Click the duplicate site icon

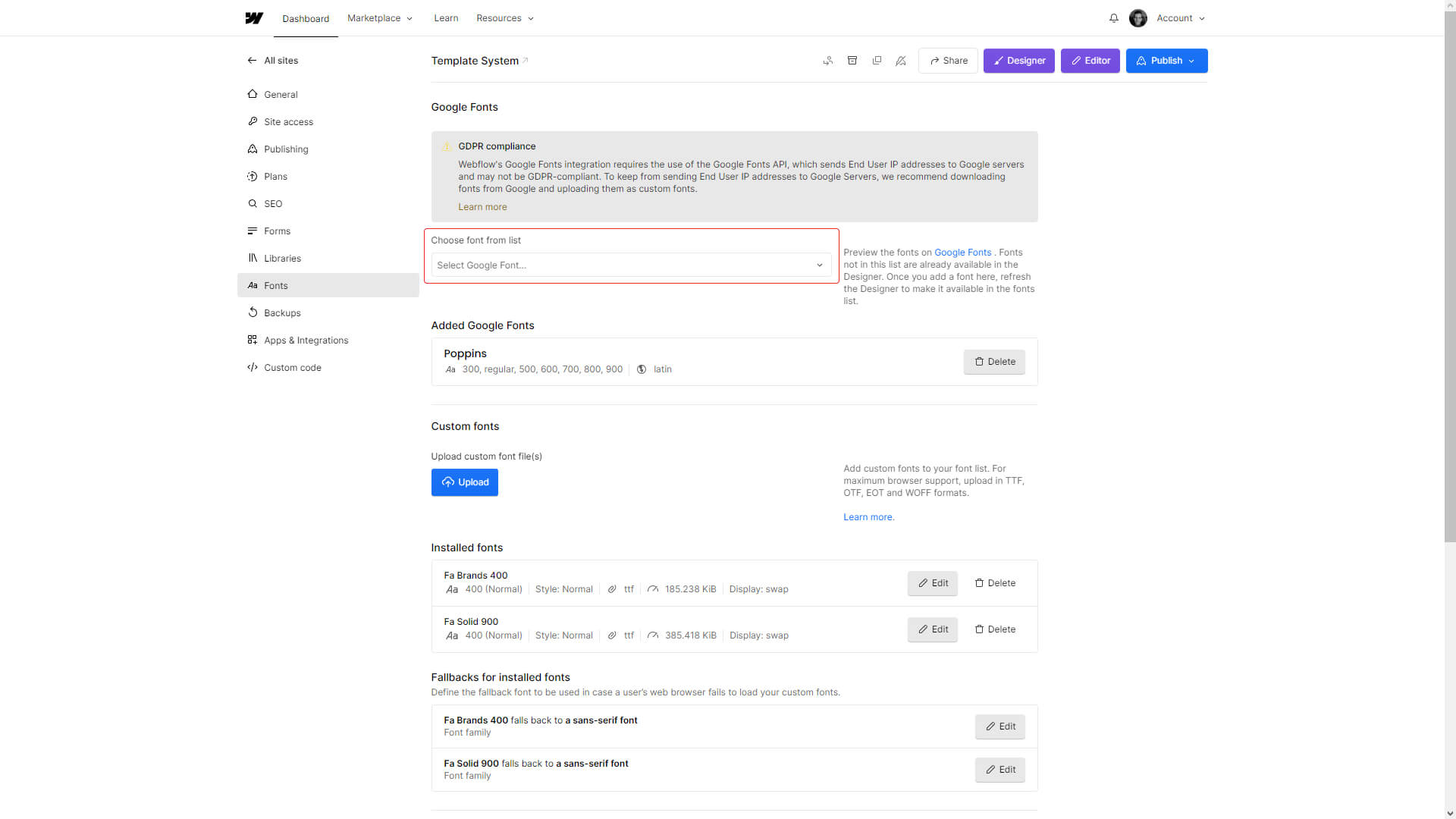coord(877,61)
